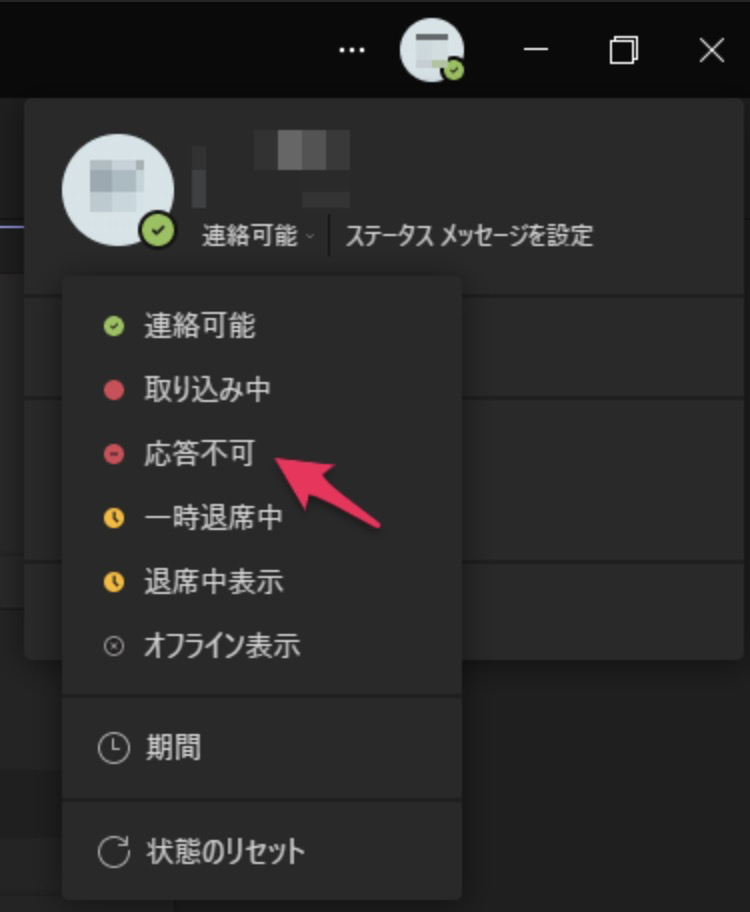Image resolution: width=750 pixels, height=912 pixels.
Task: Choose オフライン表示 option
Action: tap(262, 646)
